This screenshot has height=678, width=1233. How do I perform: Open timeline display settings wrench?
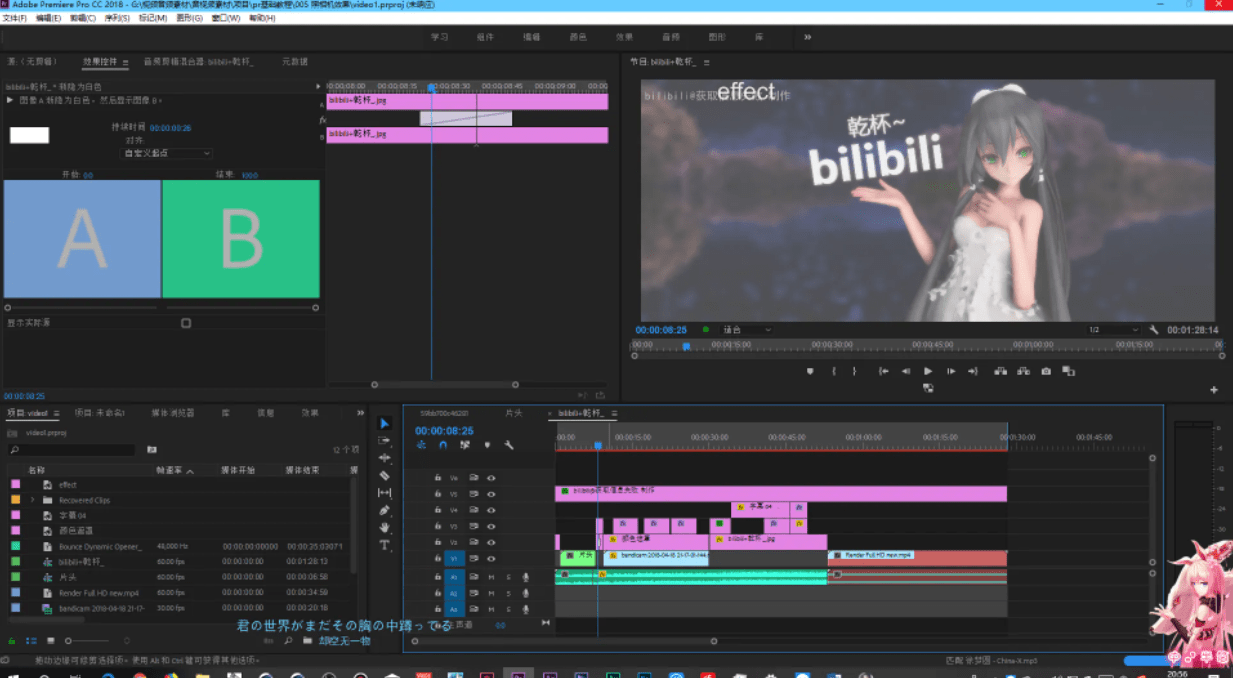pos(509,445)
